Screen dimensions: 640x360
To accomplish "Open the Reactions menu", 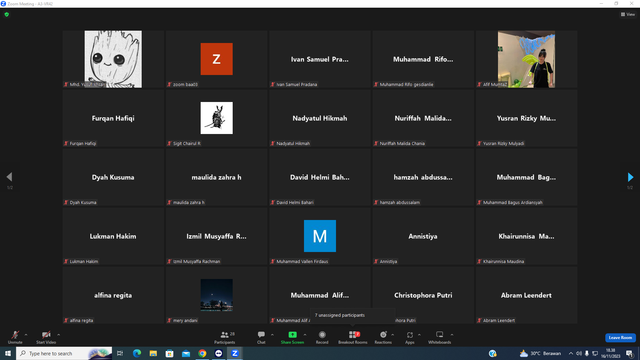I will coord(383,337).
